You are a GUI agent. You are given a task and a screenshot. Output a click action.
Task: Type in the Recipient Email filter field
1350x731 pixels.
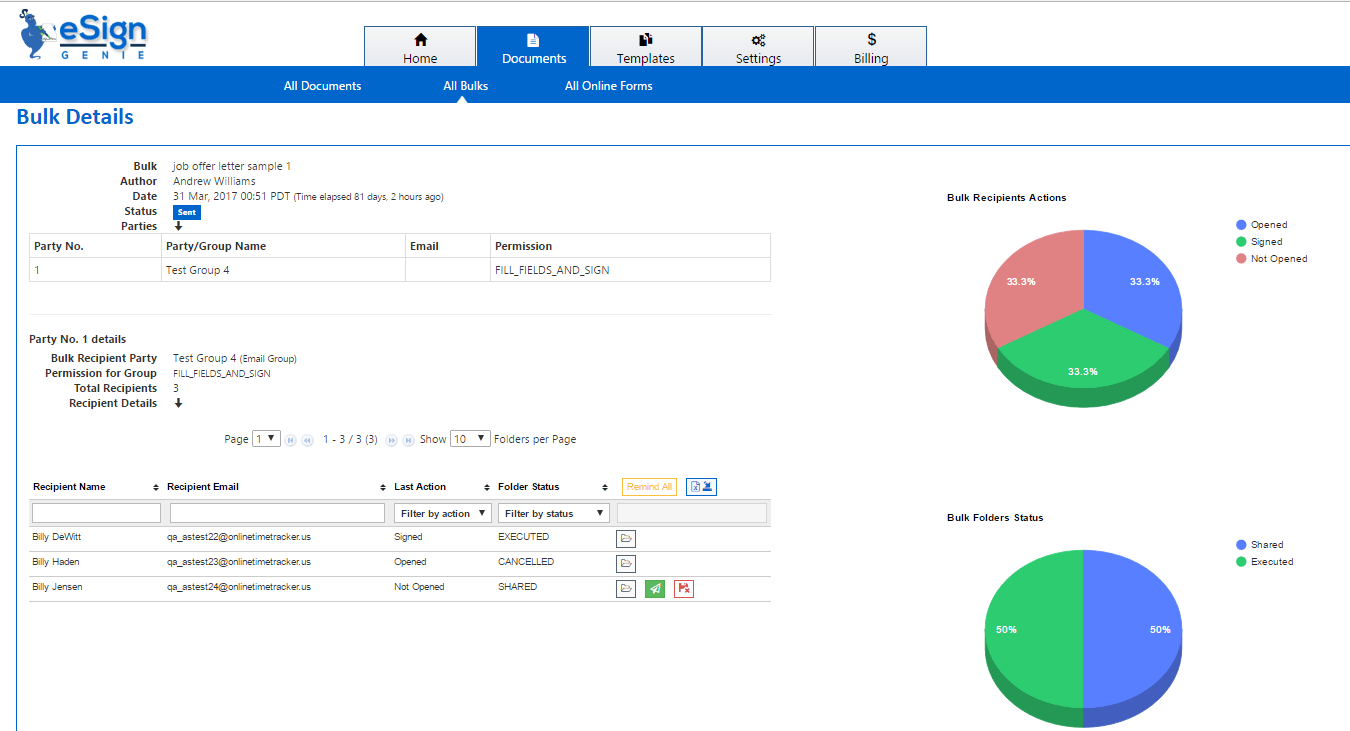(x=276, y=512)
